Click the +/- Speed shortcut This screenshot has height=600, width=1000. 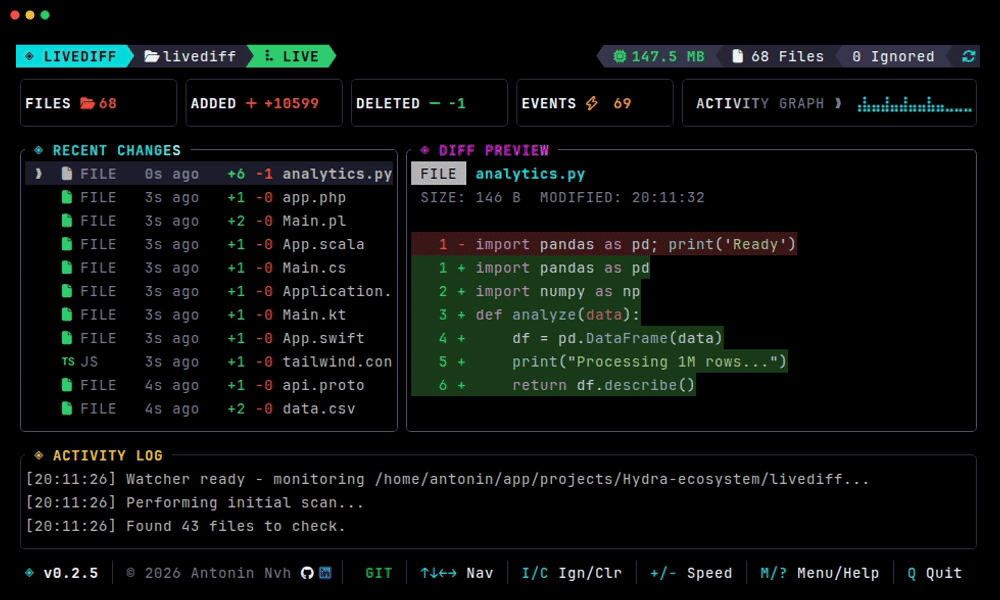[x=691, y=573]
